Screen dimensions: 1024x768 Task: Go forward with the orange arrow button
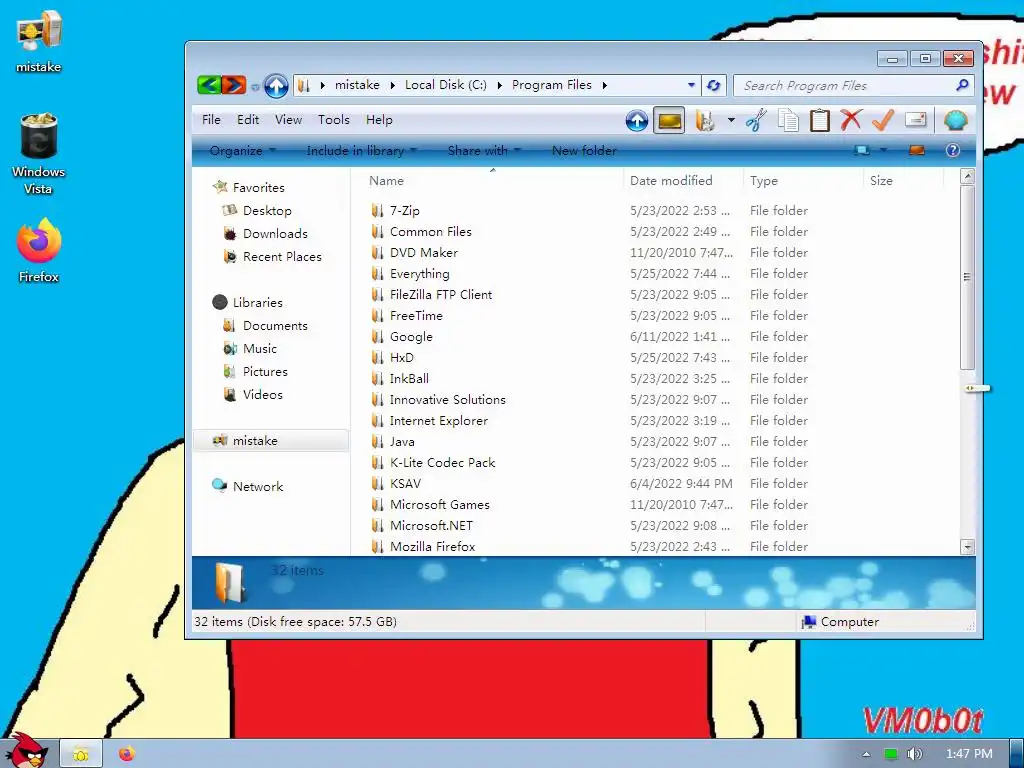click(234, 85)
